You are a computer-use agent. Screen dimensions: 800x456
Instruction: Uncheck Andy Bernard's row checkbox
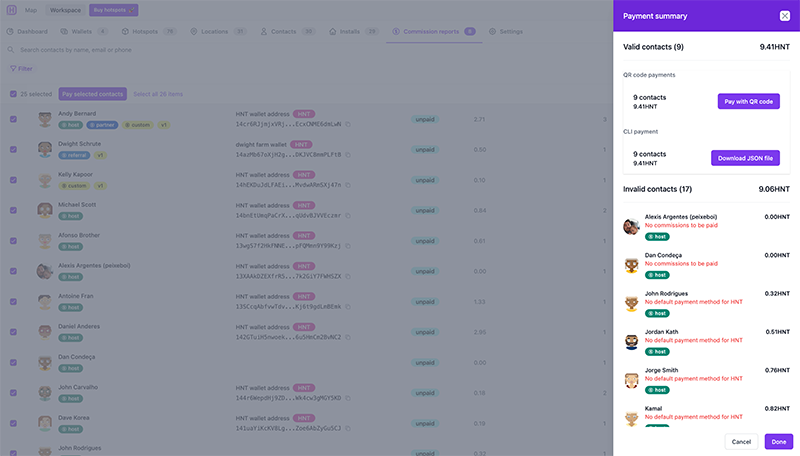coord(13,119)
